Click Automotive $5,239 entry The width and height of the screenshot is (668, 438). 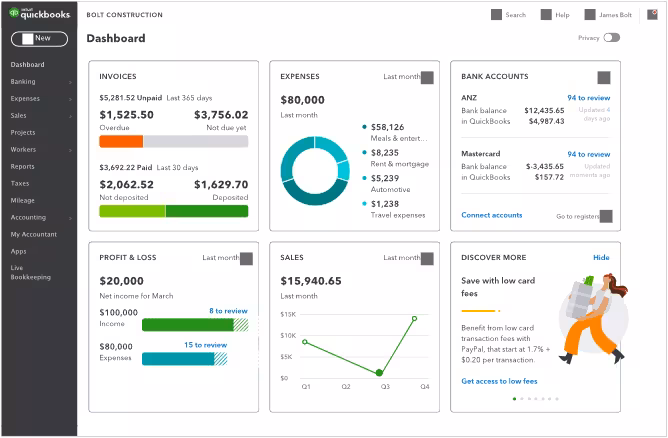(386, 184)
